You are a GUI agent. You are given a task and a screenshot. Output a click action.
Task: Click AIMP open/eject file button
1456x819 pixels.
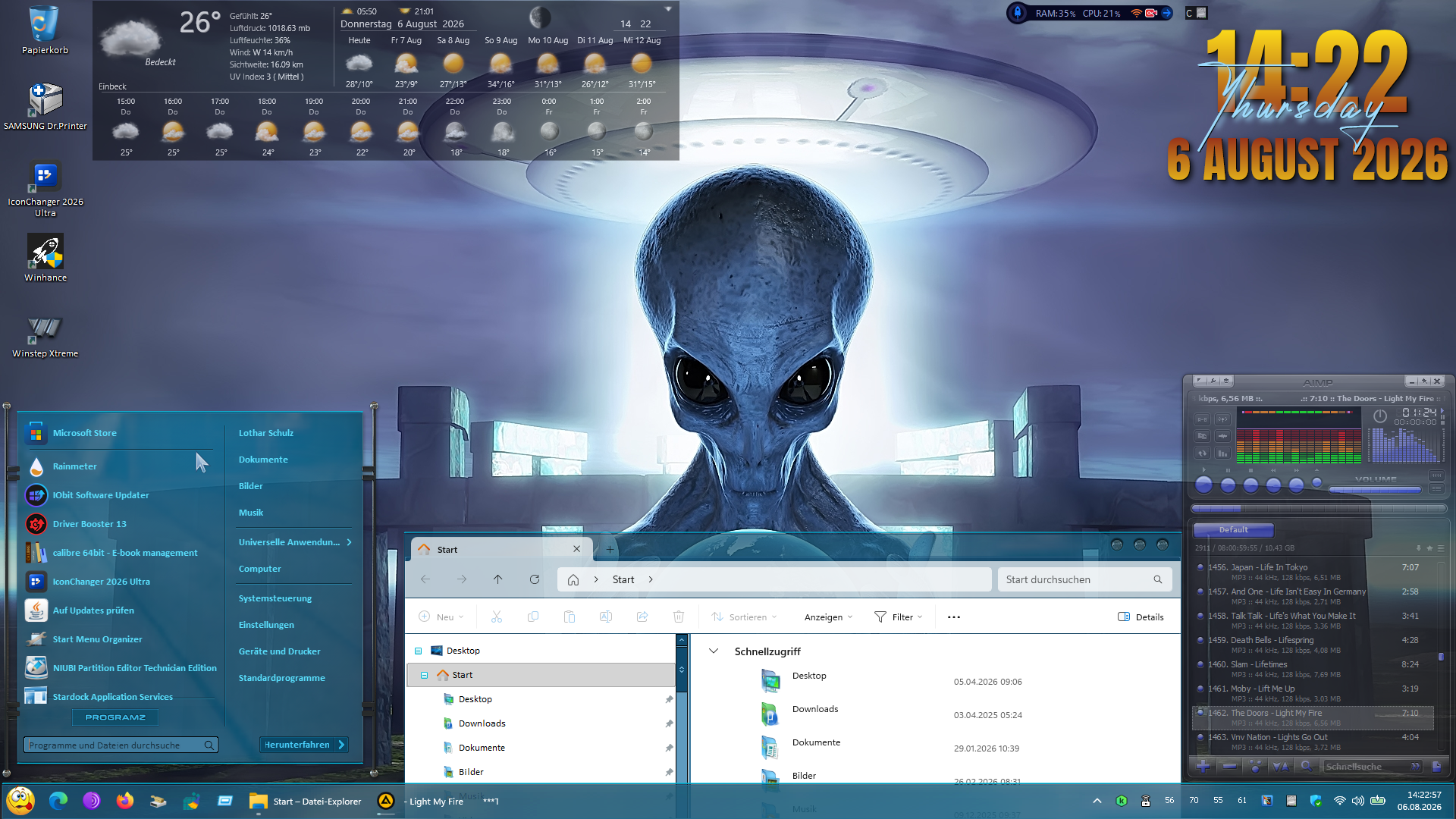pyautogui.click(x=1316, y=482)
